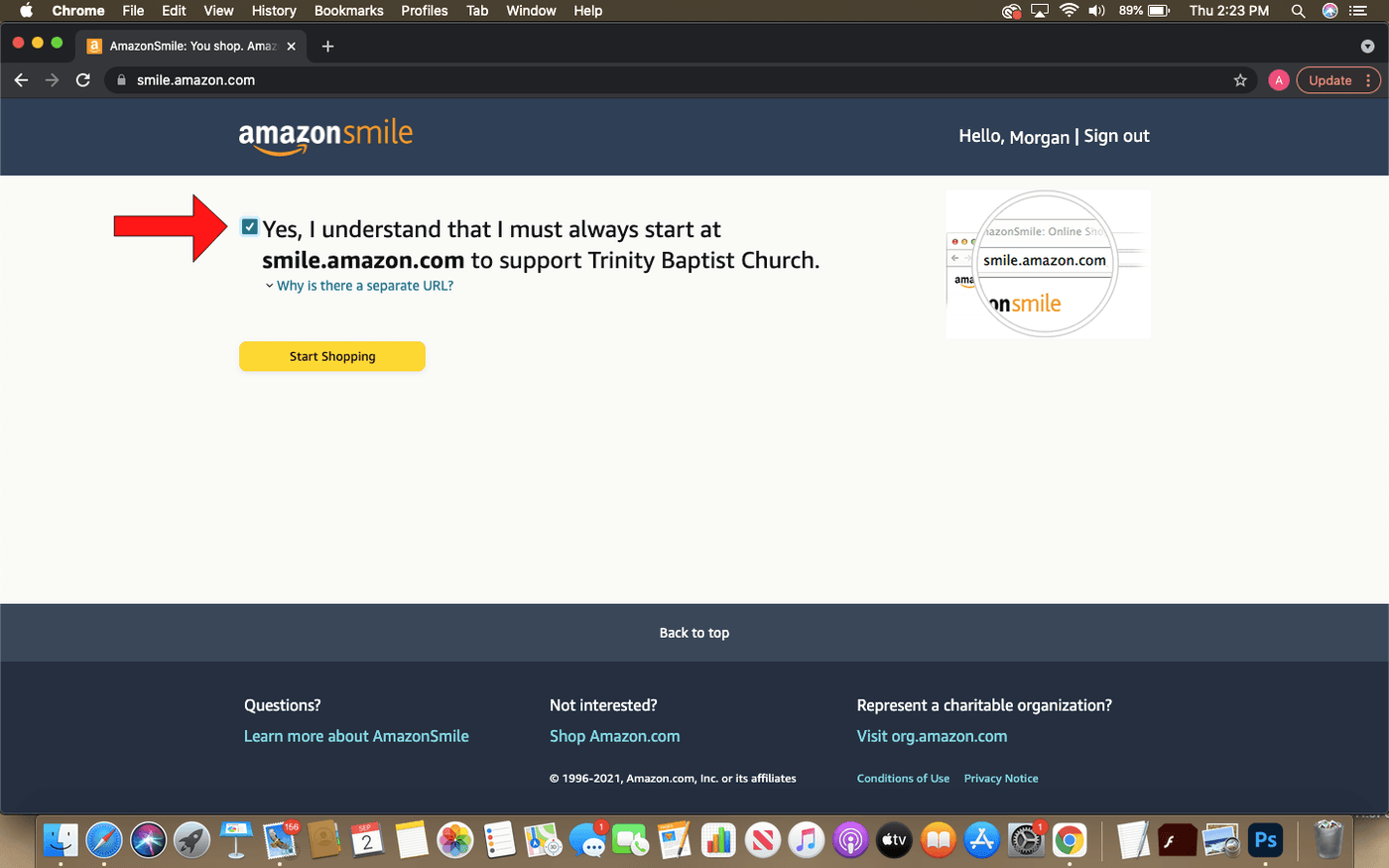
Task: Open Conditions of Use link
Action: [x=903, y=779]
